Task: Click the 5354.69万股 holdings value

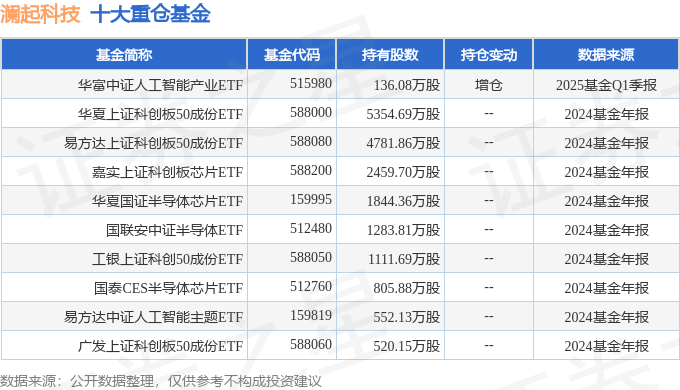Action: pyautogui.click(x=403, y=114)
